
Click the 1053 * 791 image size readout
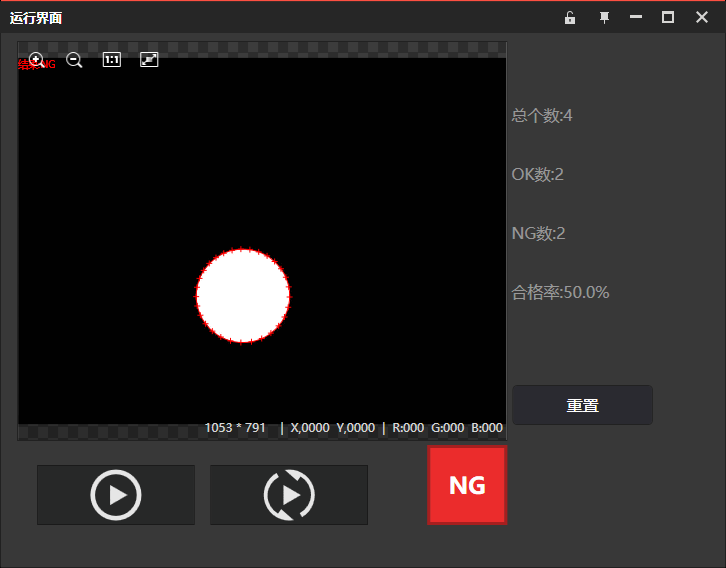(x=235, y=428)
